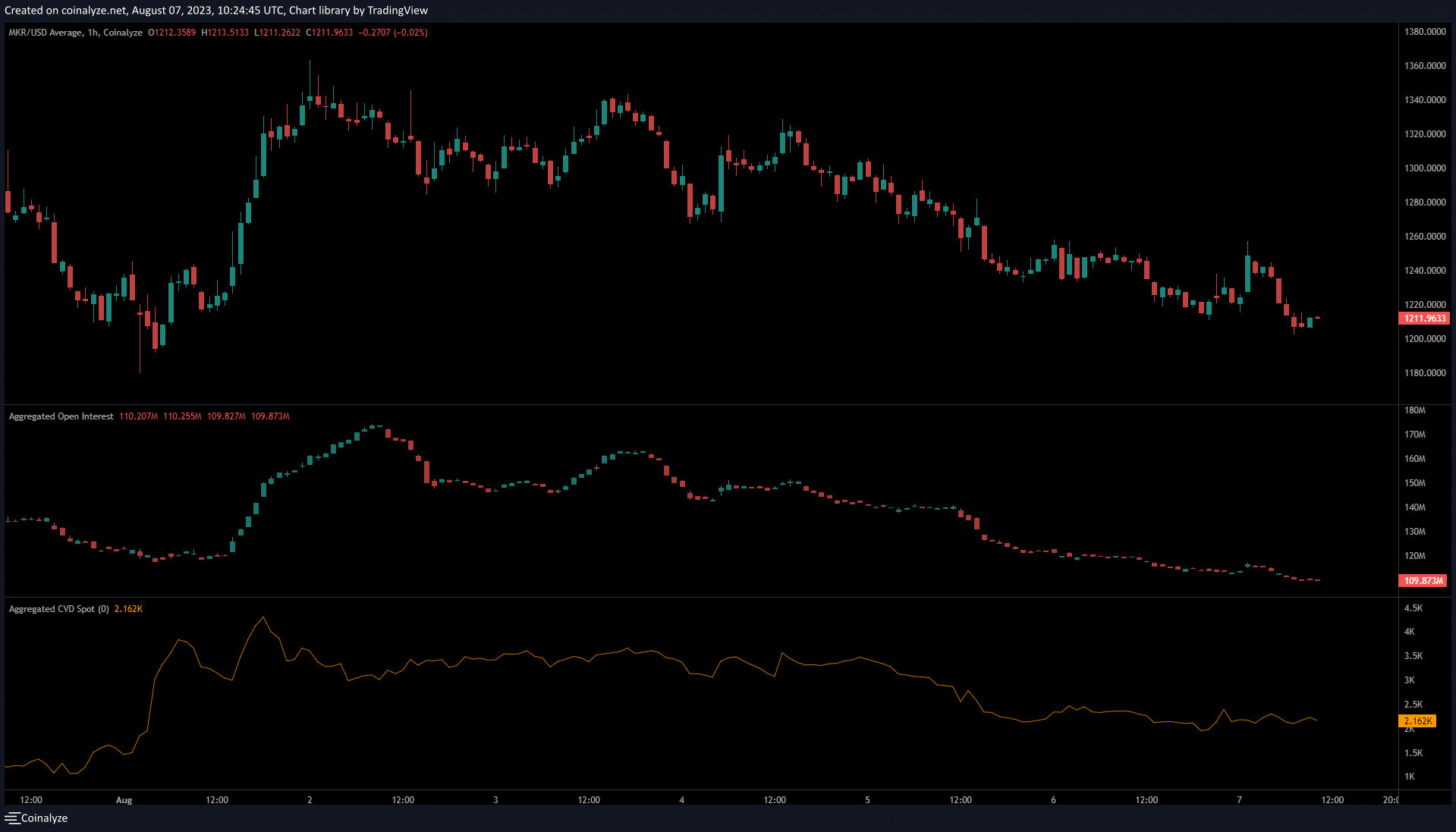Click the 1300.0000 price axis label
Screen dimensions: 1456x832
(x=1424, y=168)
